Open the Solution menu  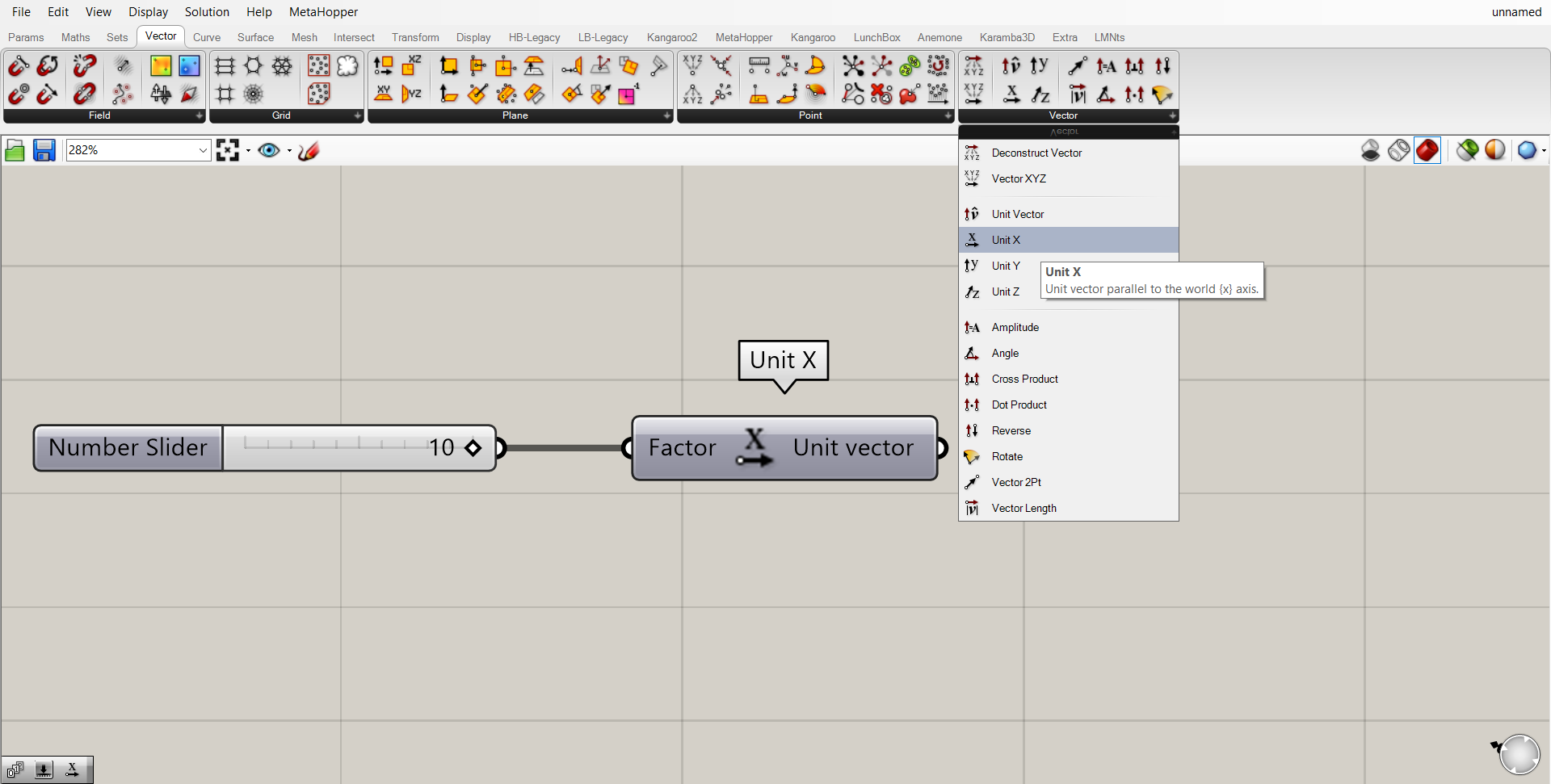tap(207, 12)
